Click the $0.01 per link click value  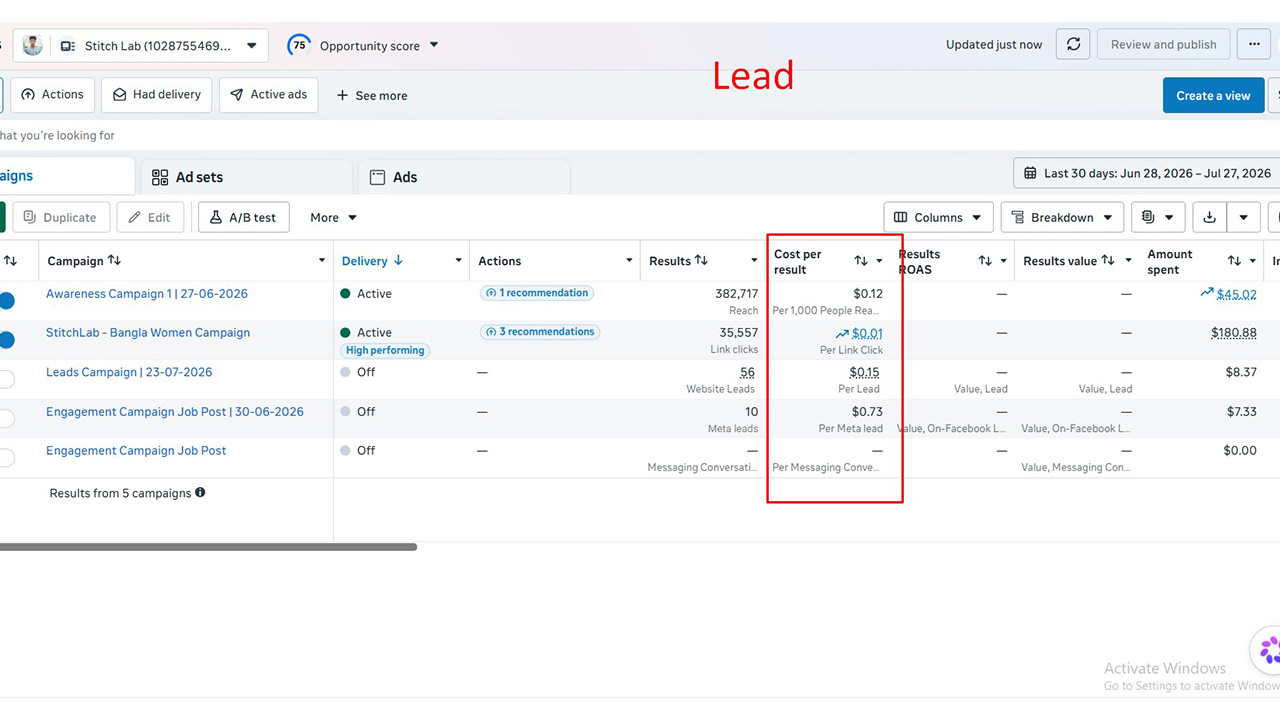coord(867,333)
